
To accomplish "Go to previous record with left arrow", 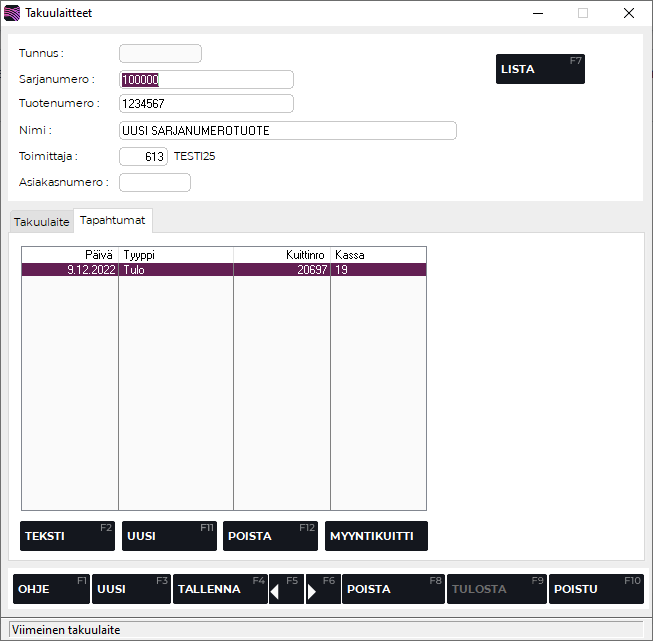I will [x=286, y=589].
